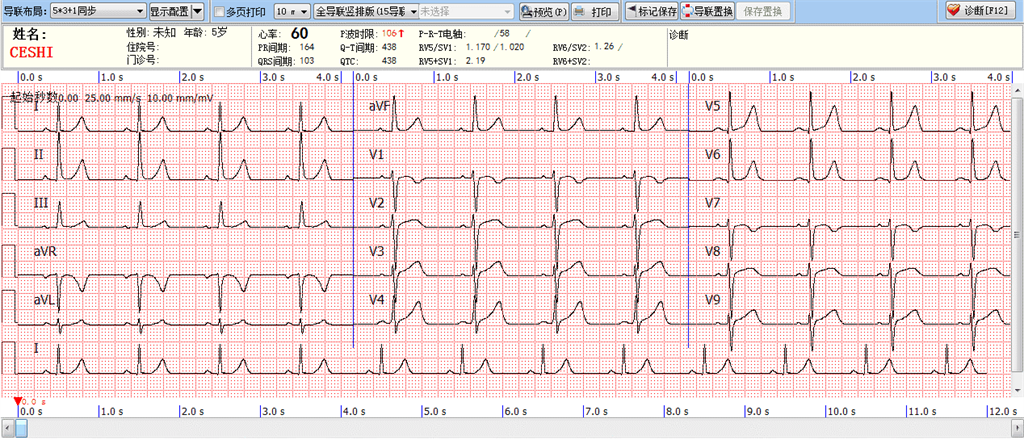Click the red start marker triangle on timeline
Viewport: 1024px width, 440px height.
(x=17, y=401)
